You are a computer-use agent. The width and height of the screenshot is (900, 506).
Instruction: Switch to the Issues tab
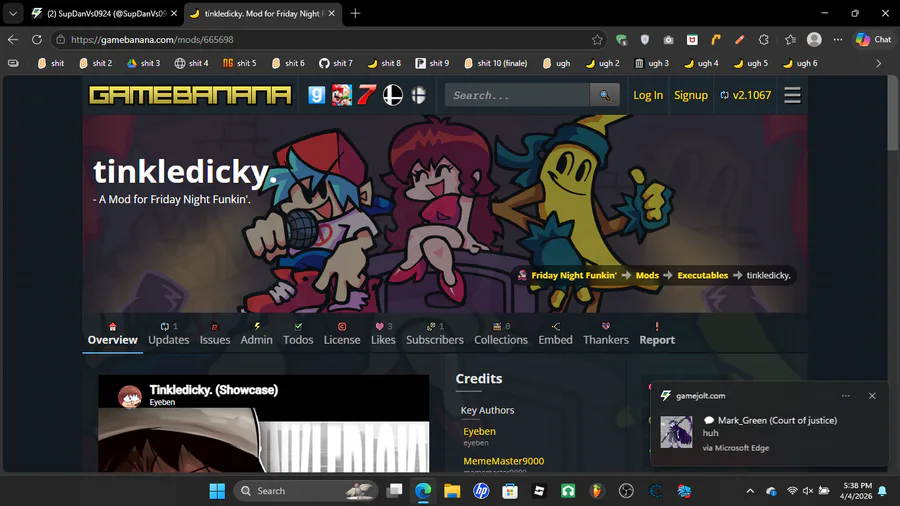tap(215, 334)
